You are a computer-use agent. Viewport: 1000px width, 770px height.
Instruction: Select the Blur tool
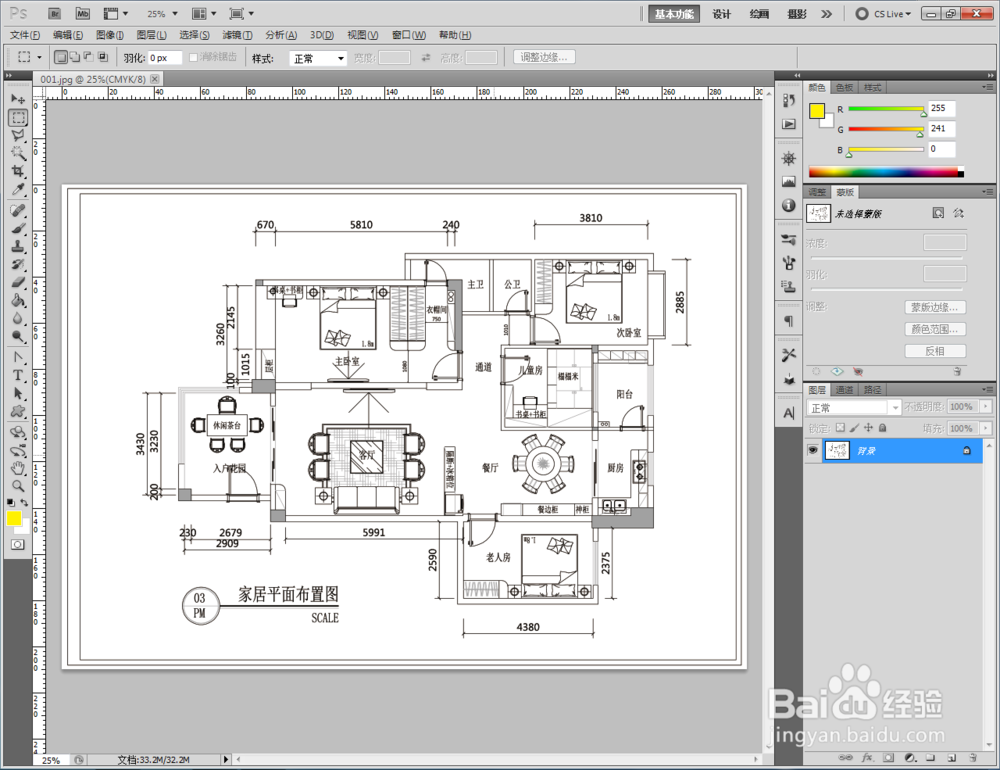(18, 318)
